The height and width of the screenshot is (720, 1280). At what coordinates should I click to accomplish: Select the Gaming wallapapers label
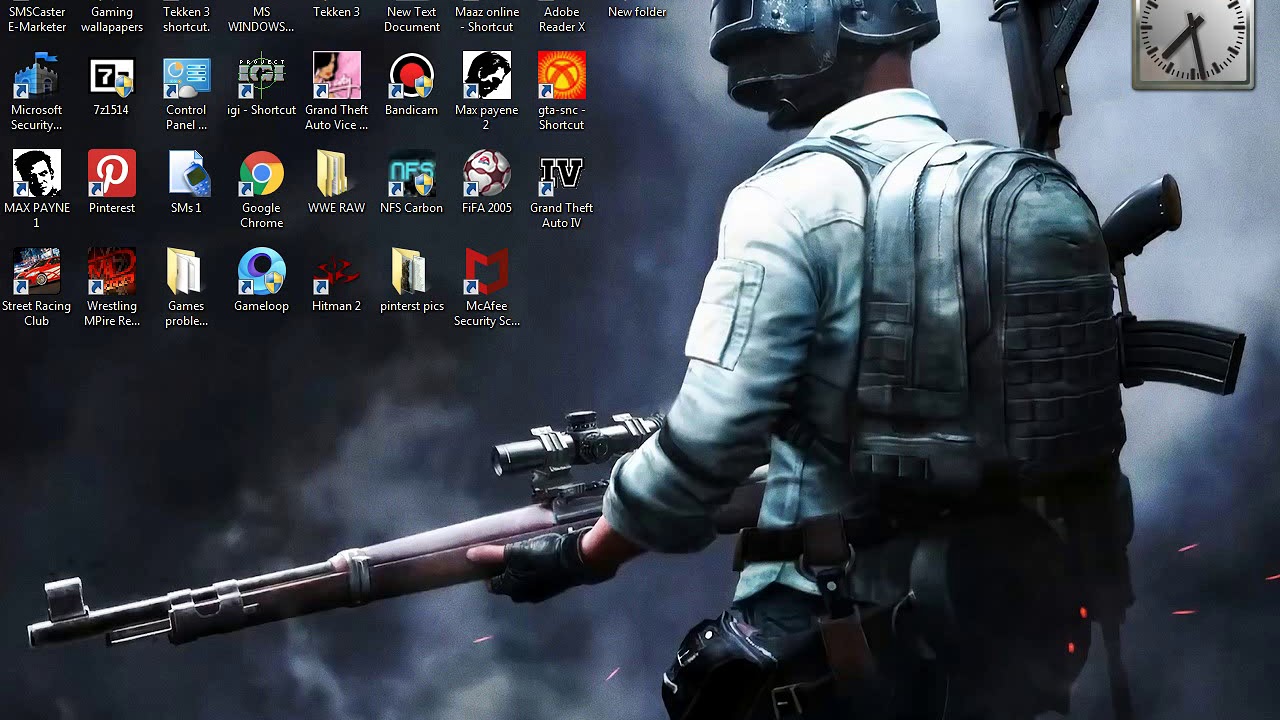112,19
